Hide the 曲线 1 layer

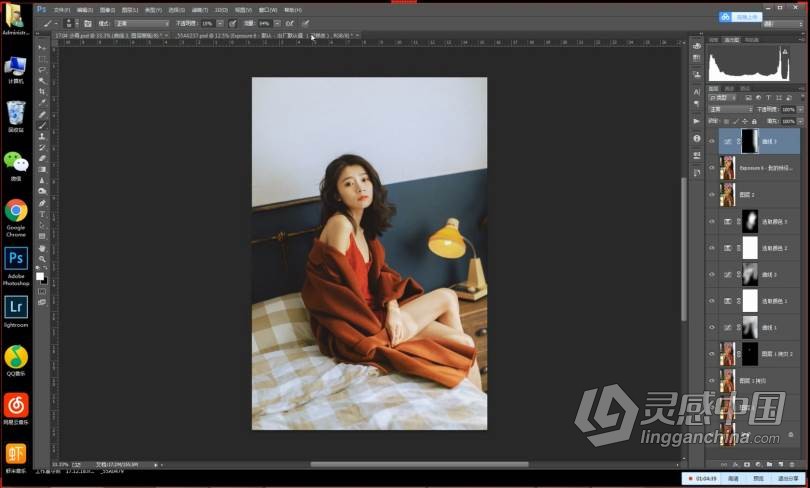pyautogui.click(x=712, y=327)
